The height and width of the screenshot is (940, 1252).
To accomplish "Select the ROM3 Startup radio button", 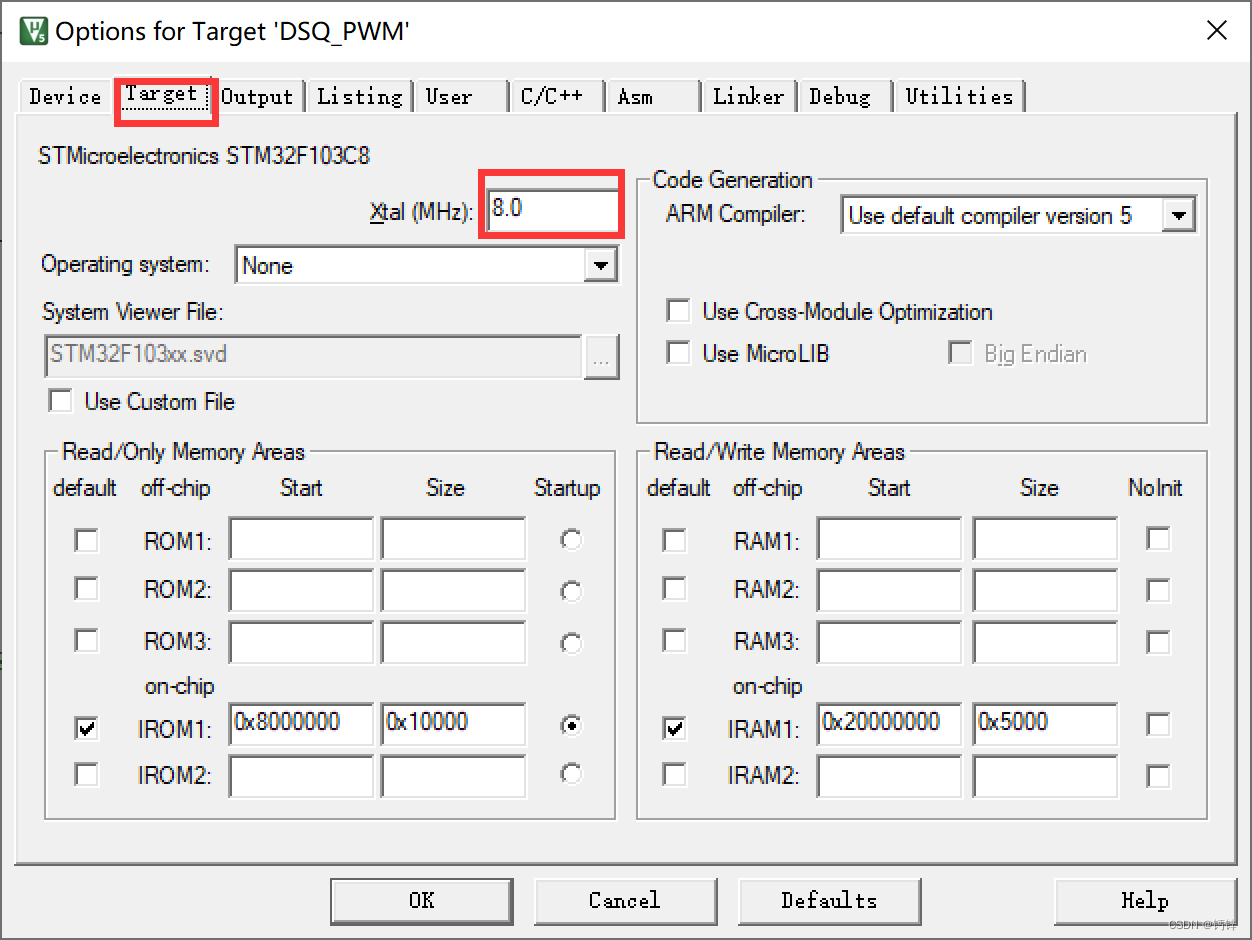I will [x=571, y=642].
